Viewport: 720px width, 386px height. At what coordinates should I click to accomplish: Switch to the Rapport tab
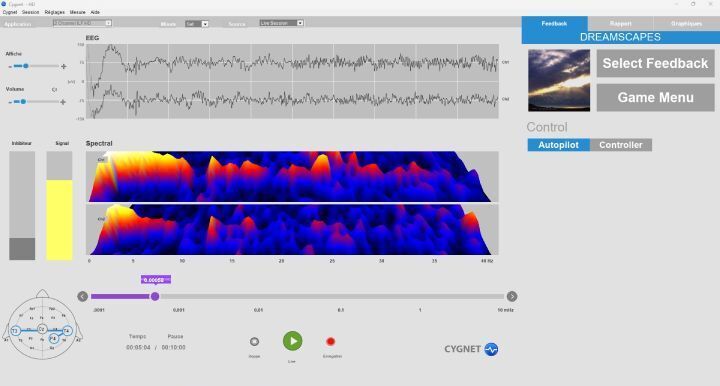[620, 23]
